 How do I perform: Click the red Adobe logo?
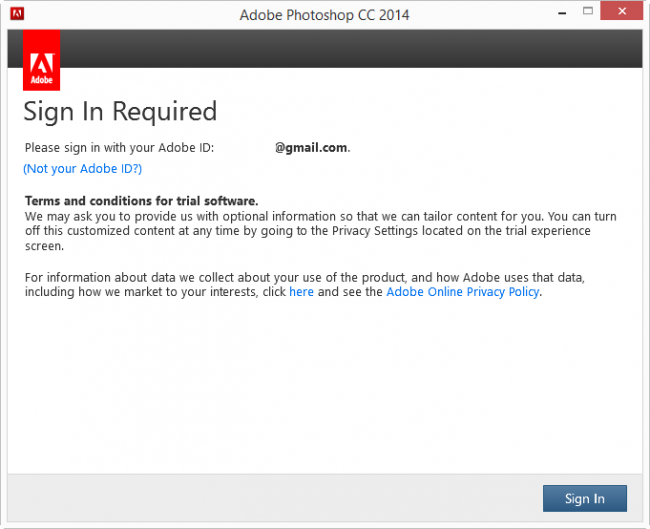(41, 60)
